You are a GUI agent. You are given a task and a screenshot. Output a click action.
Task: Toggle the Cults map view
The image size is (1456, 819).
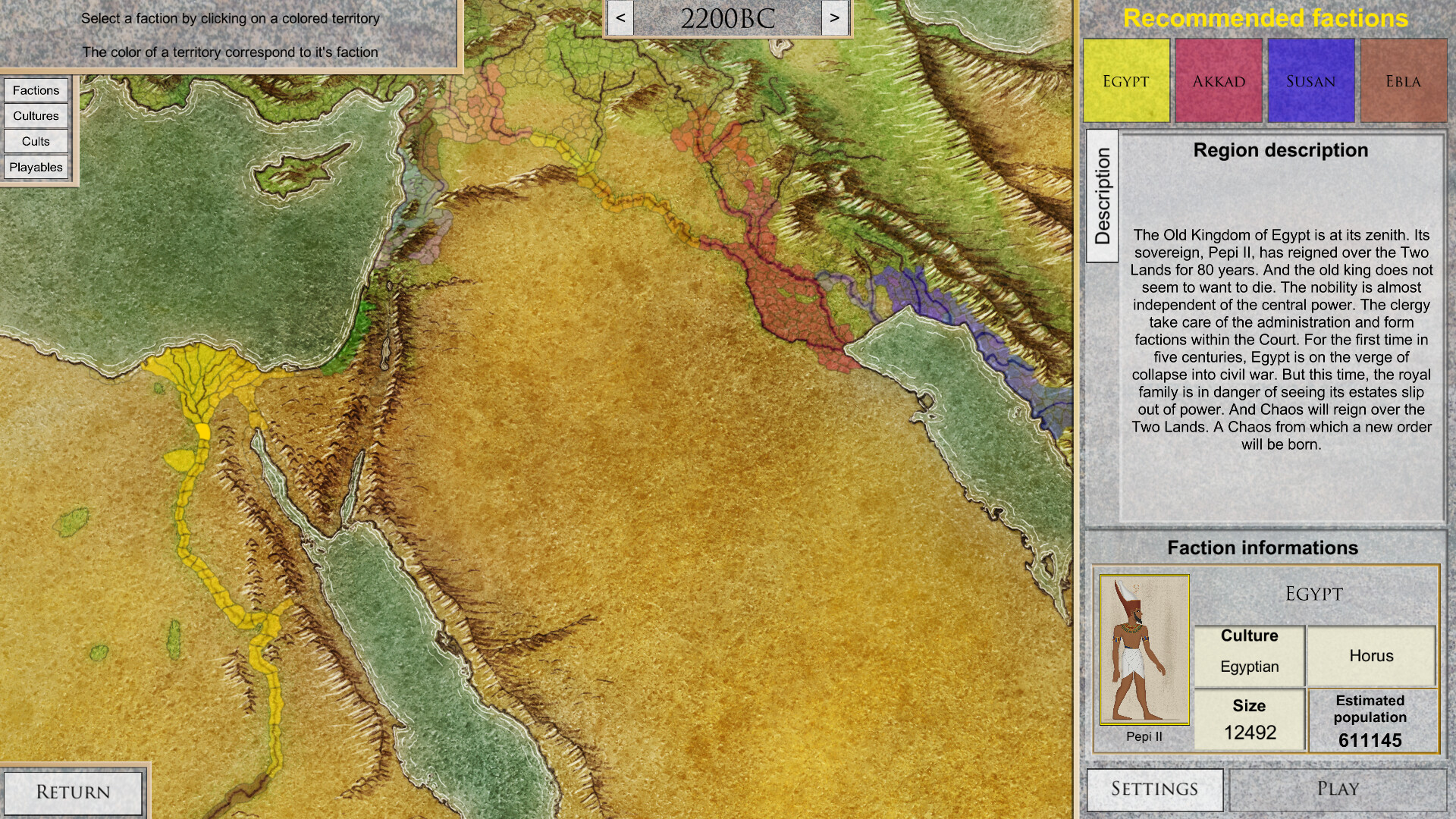tap(36, 141)
